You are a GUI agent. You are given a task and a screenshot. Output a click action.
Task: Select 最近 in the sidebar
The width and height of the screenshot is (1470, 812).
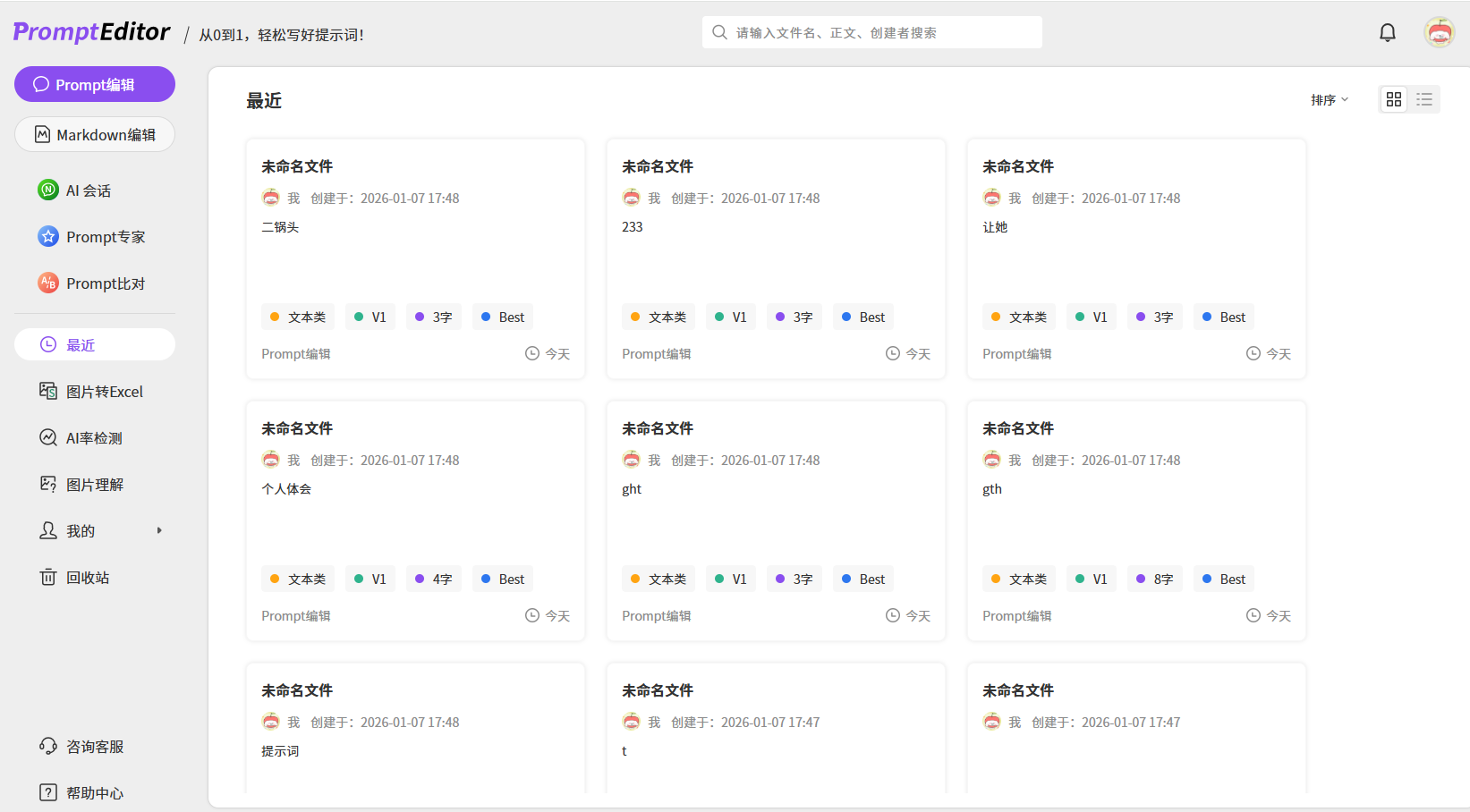coord(94,345)
